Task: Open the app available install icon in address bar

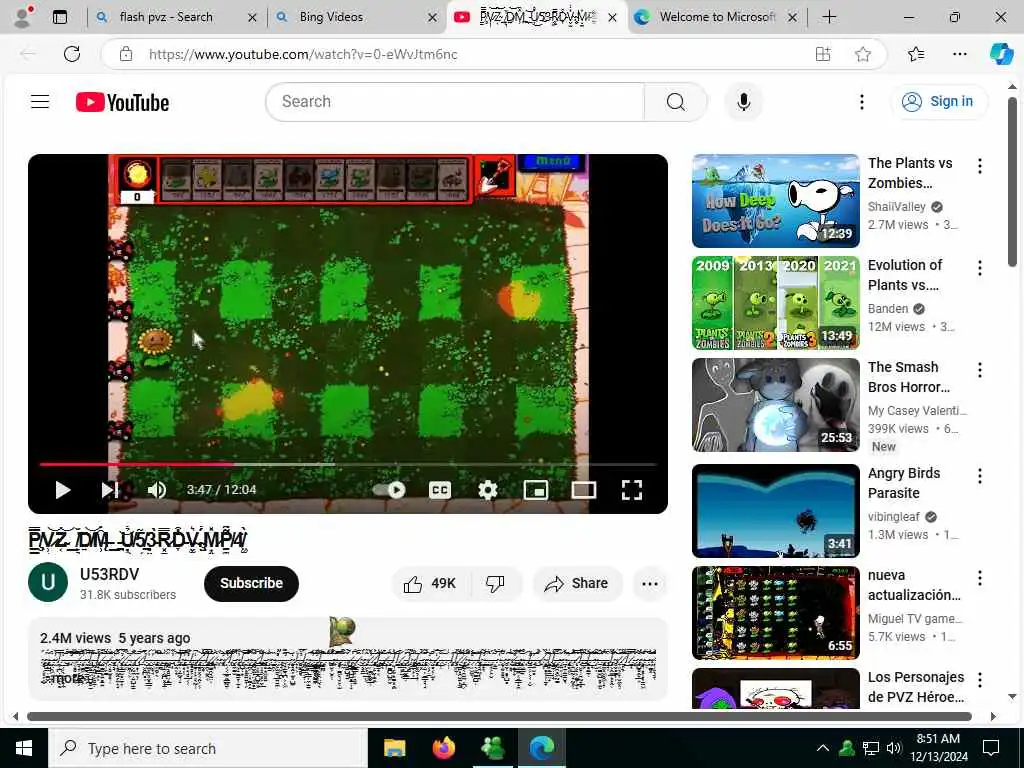Action: [823, 54]
